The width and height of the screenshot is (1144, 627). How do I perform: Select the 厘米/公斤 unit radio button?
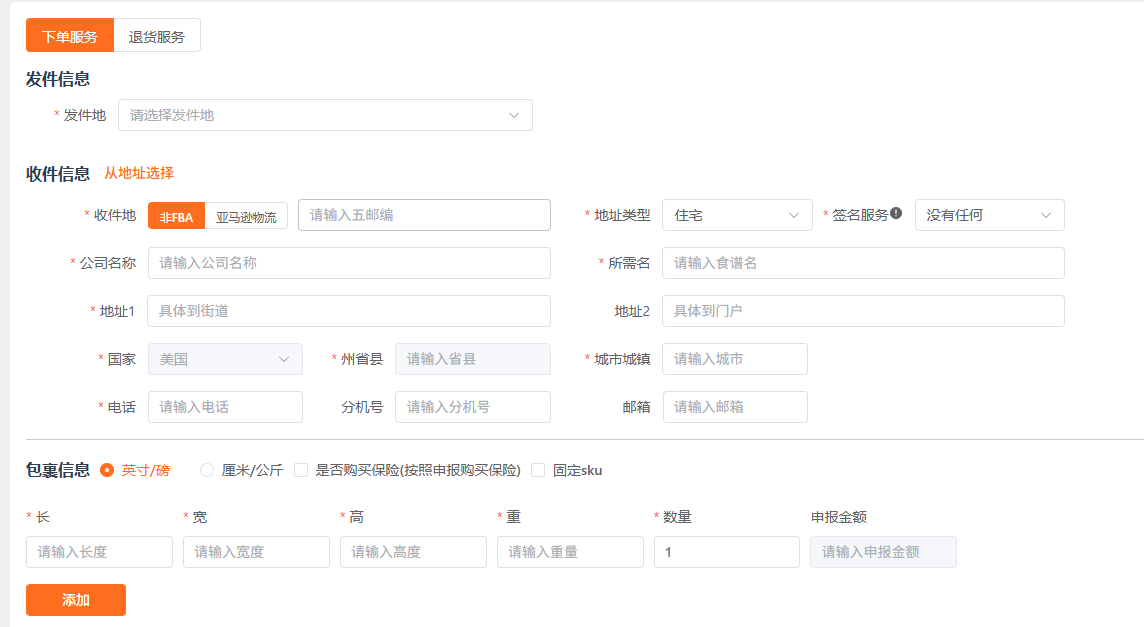(207, 470)
